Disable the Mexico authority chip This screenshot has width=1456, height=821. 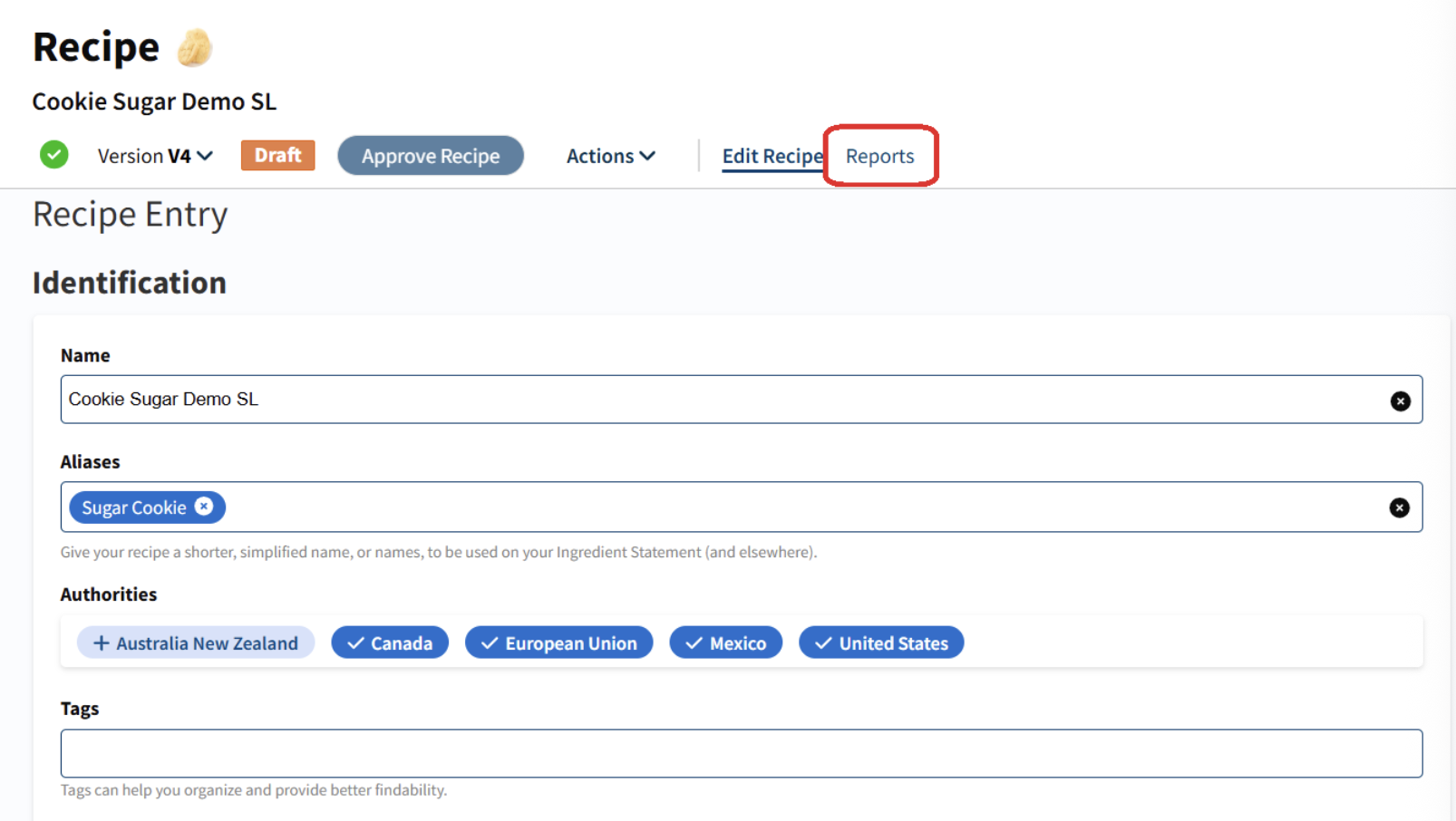[725, 642]
